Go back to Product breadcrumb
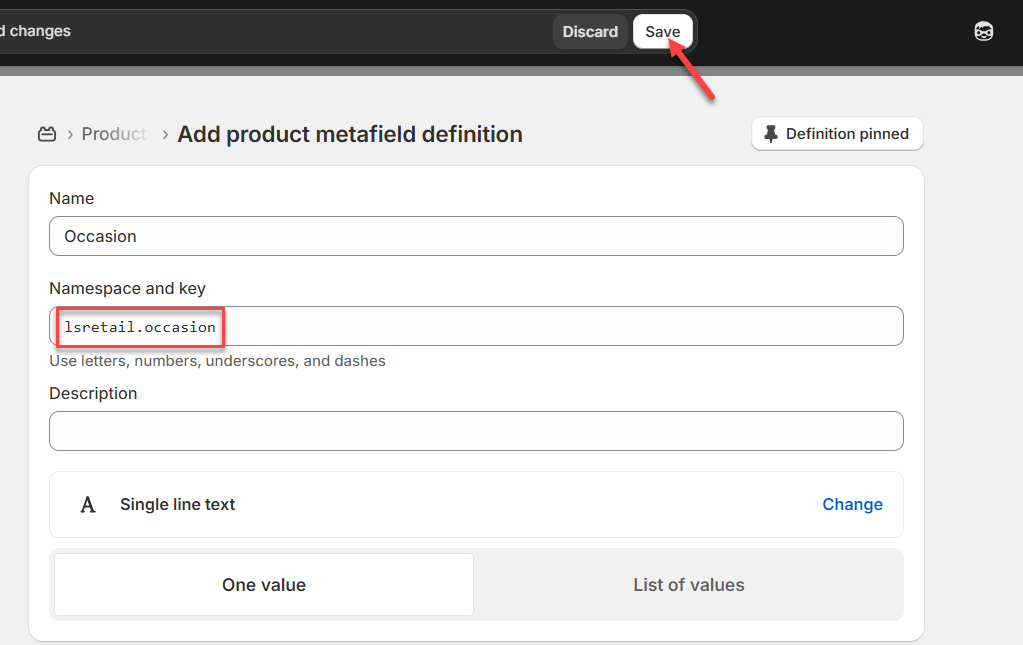The width and height of the screenshot is (1023, 645). (x=114, y=134)
